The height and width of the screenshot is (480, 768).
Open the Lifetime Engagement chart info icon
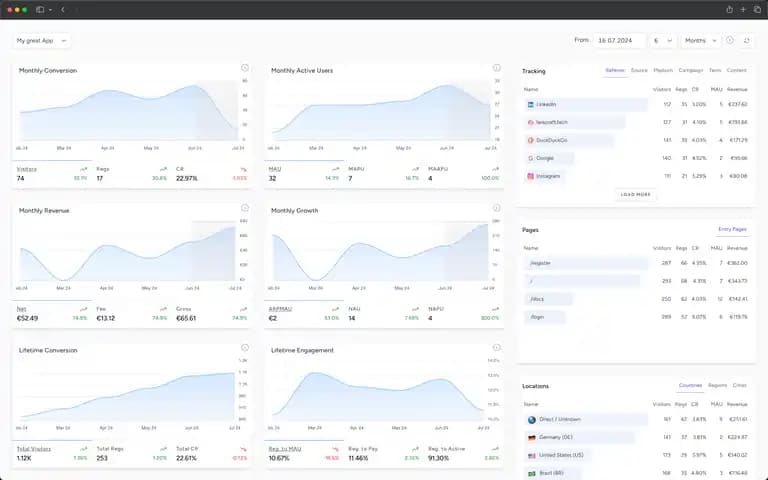(496, 347)
